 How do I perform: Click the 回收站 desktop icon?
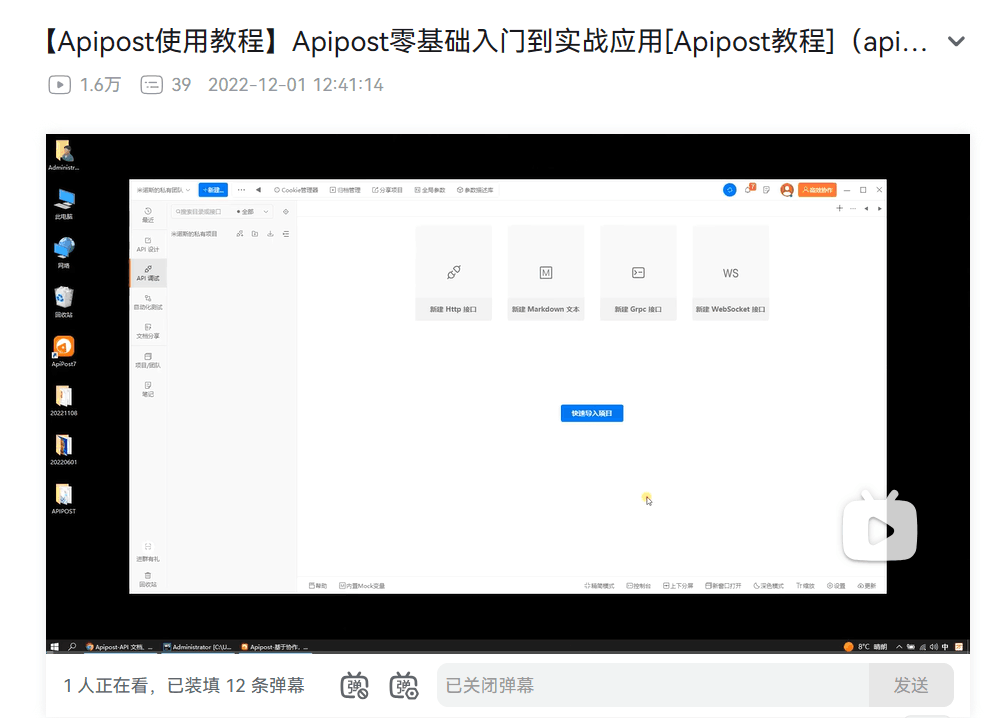pos(63,302)
